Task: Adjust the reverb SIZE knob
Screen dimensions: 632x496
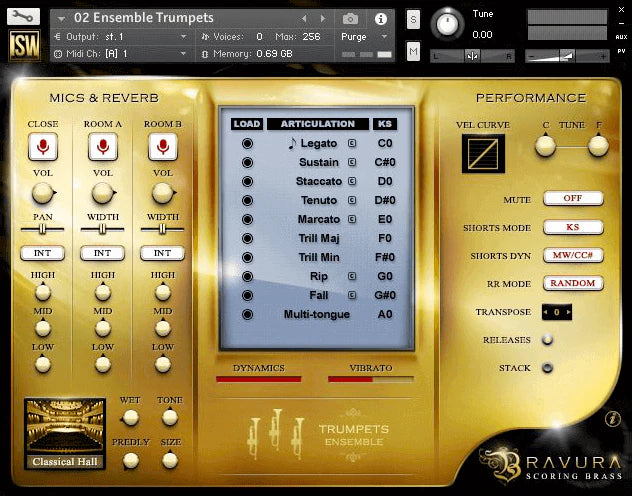Action: tap(170, 460)
